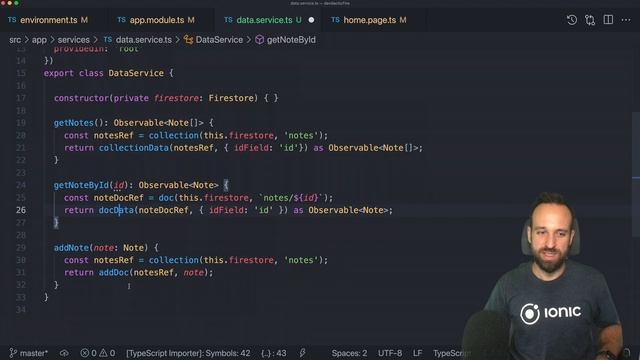
Task: Open the timeline history icon
Action: pos(571,20)
